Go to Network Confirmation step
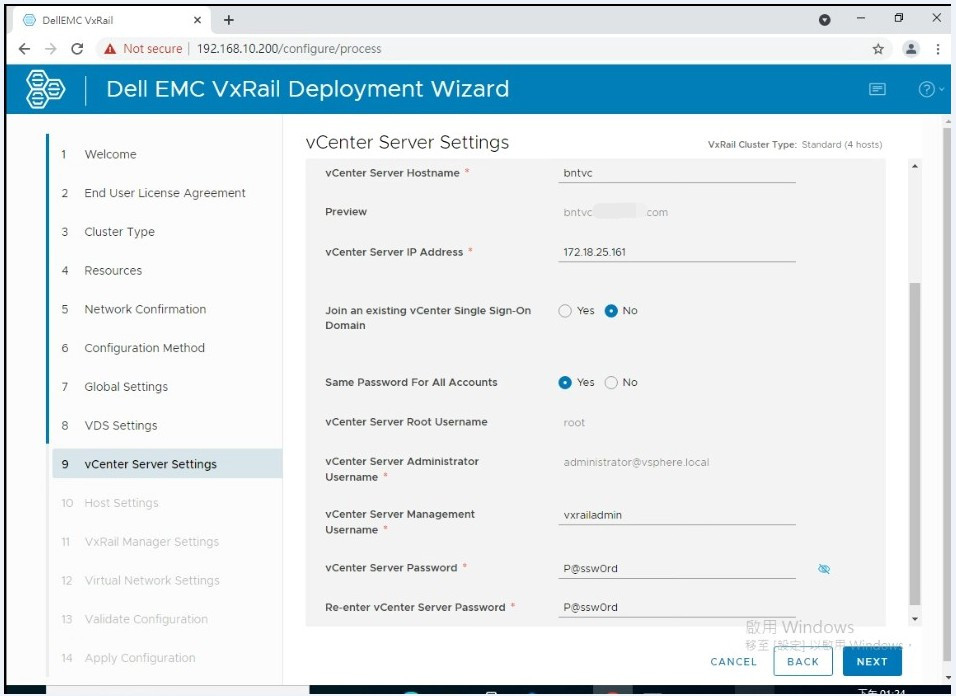 tap(145, 310)
